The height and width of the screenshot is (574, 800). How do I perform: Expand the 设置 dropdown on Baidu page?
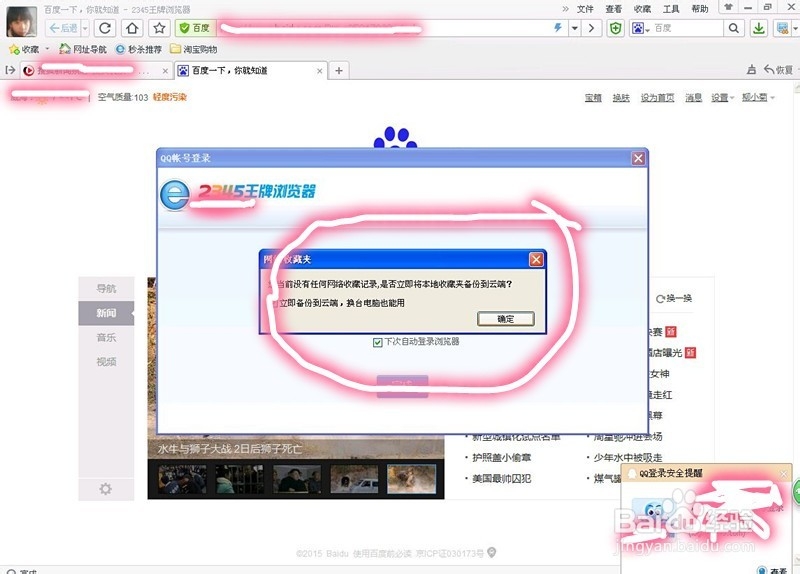tap(722, 97)
